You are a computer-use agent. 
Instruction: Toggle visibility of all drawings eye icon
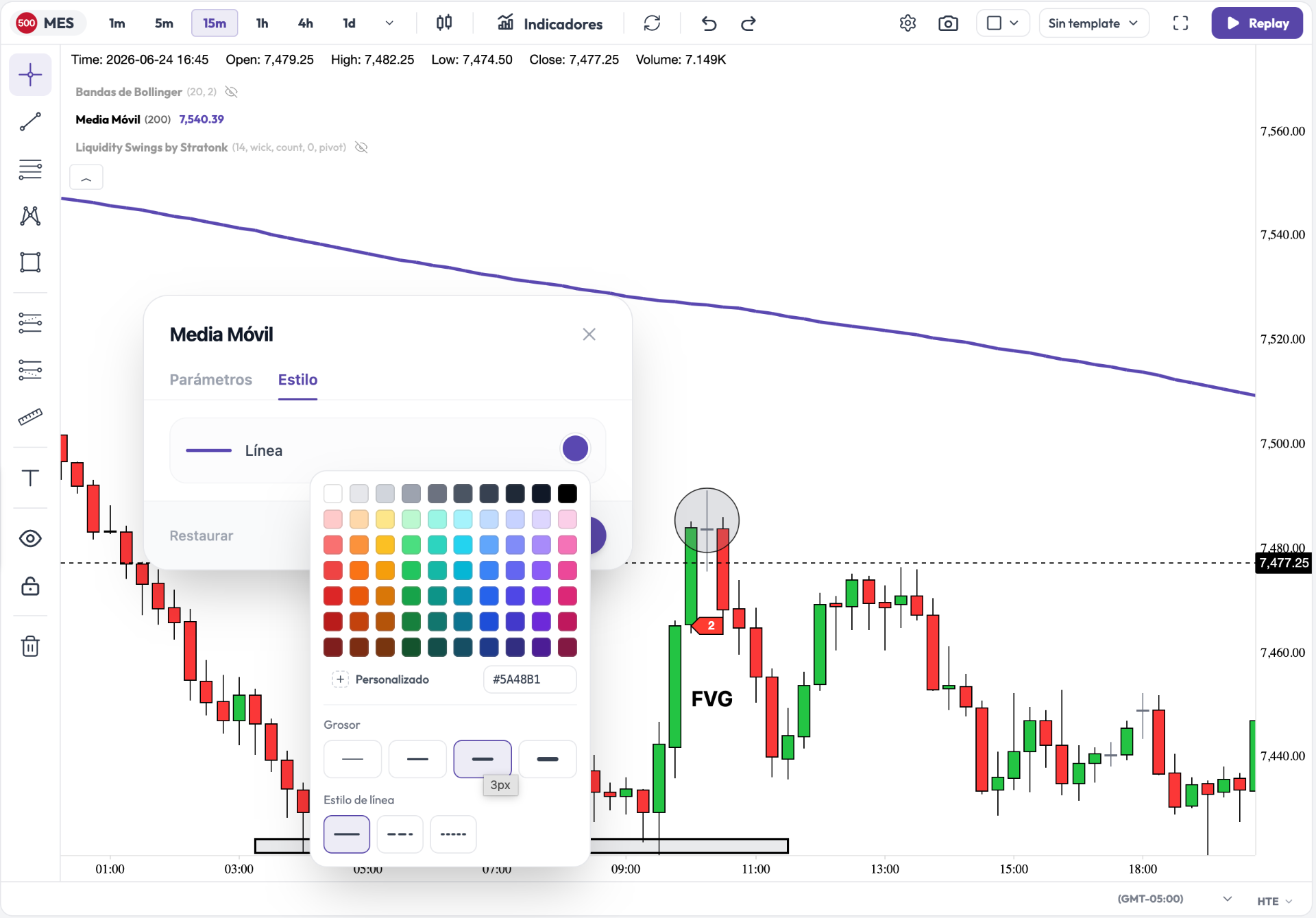[30, 539]
